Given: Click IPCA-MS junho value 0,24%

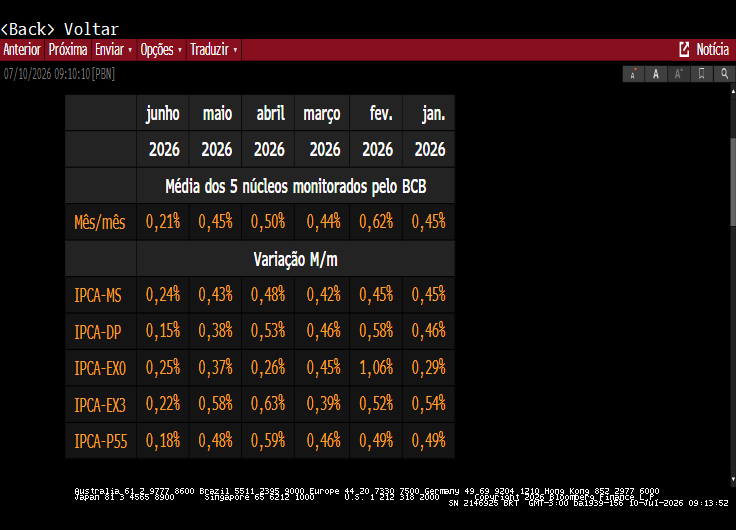Looking at the screenshot, I should pos(163,294).
